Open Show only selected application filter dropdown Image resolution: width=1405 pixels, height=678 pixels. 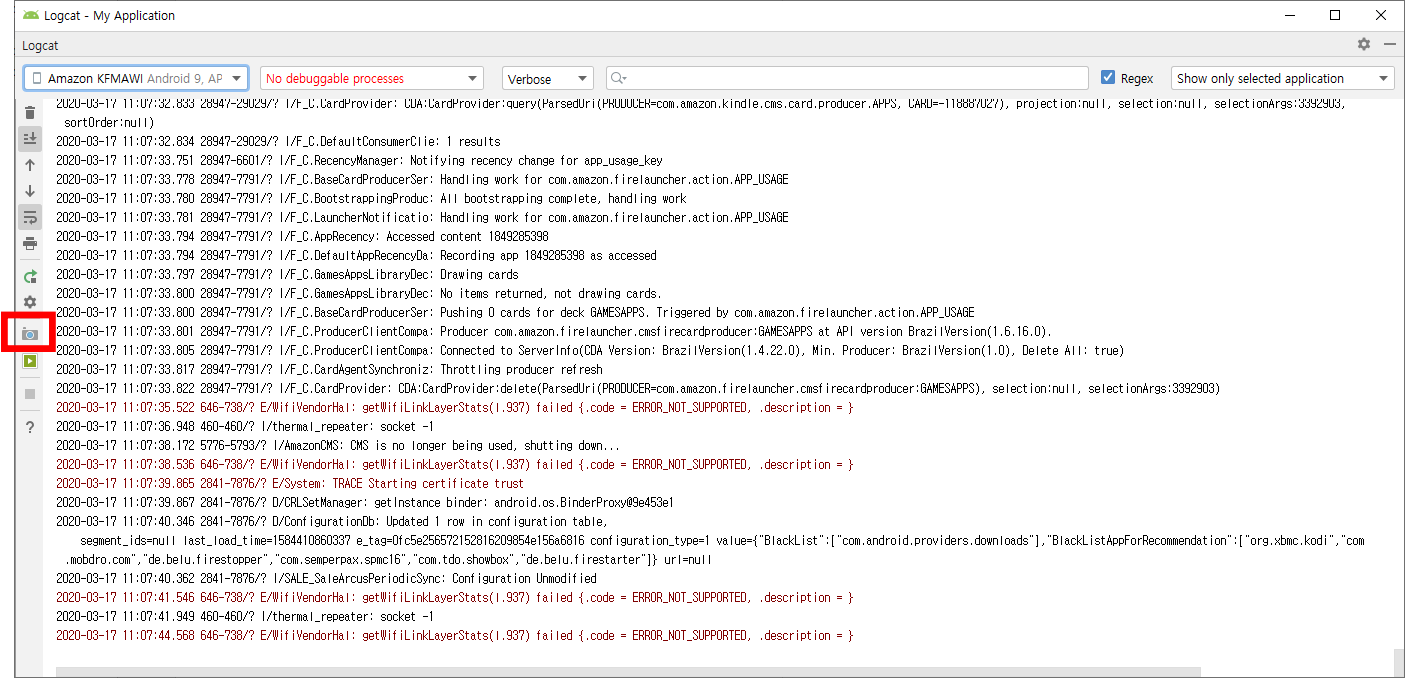click(x=1283, y=78)
